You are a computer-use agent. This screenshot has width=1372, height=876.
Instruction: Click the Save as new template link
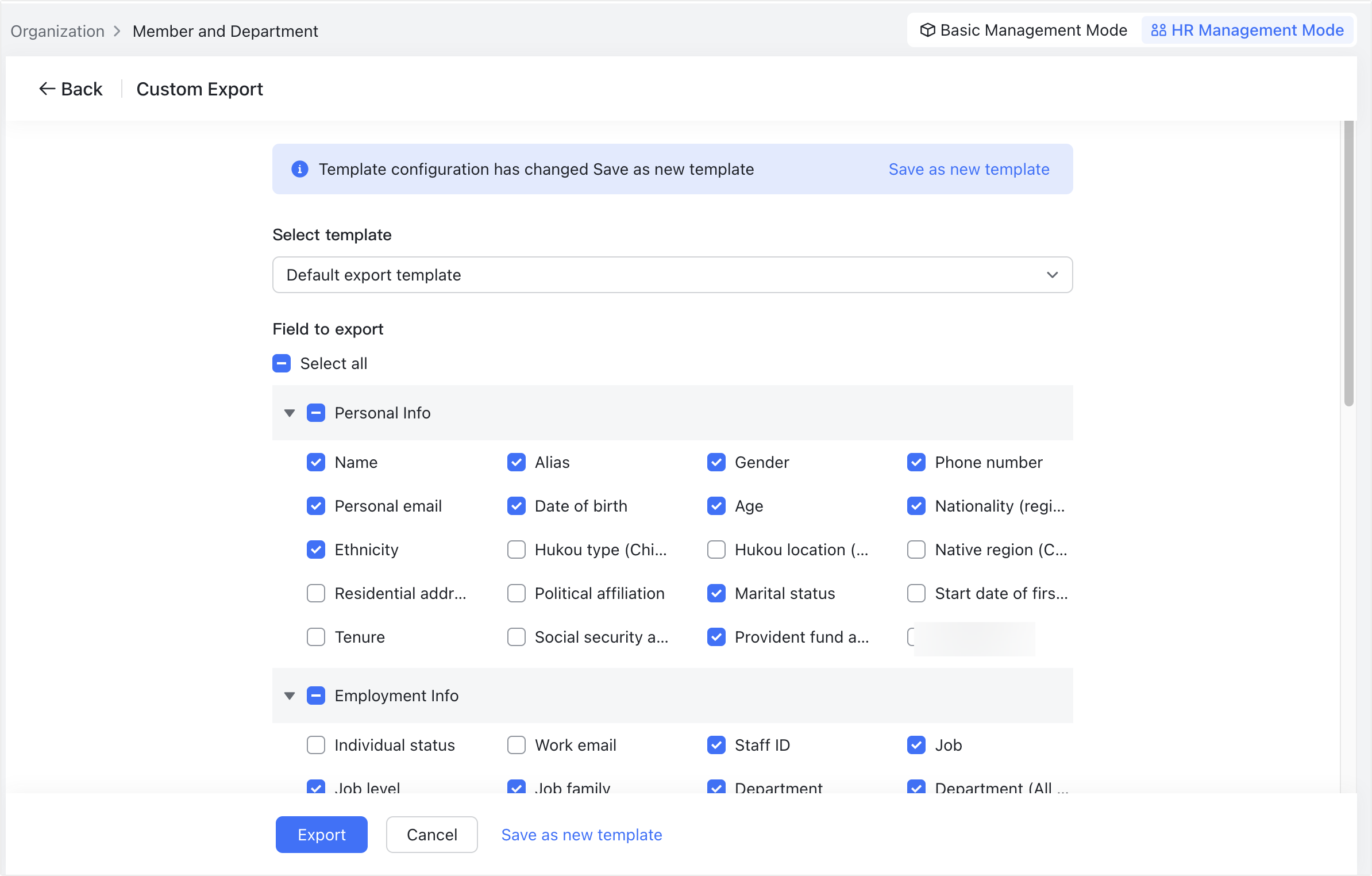pos(969,169)
